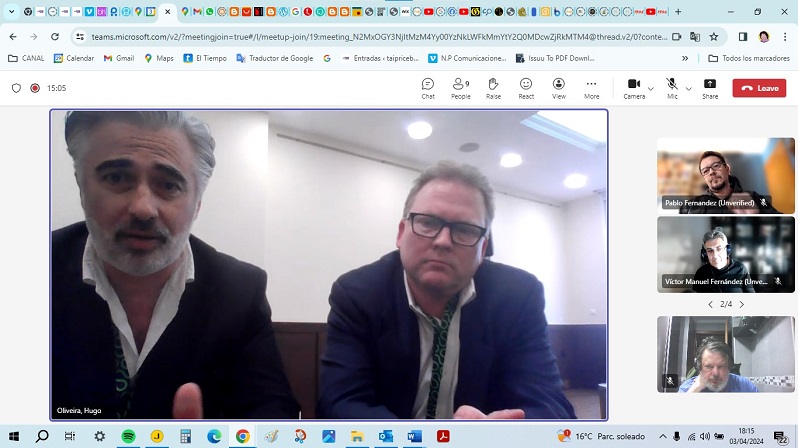The image size is (798, 448).
Task: Show the People participants list
Action: pyautogui.click(x=460, y=88)
